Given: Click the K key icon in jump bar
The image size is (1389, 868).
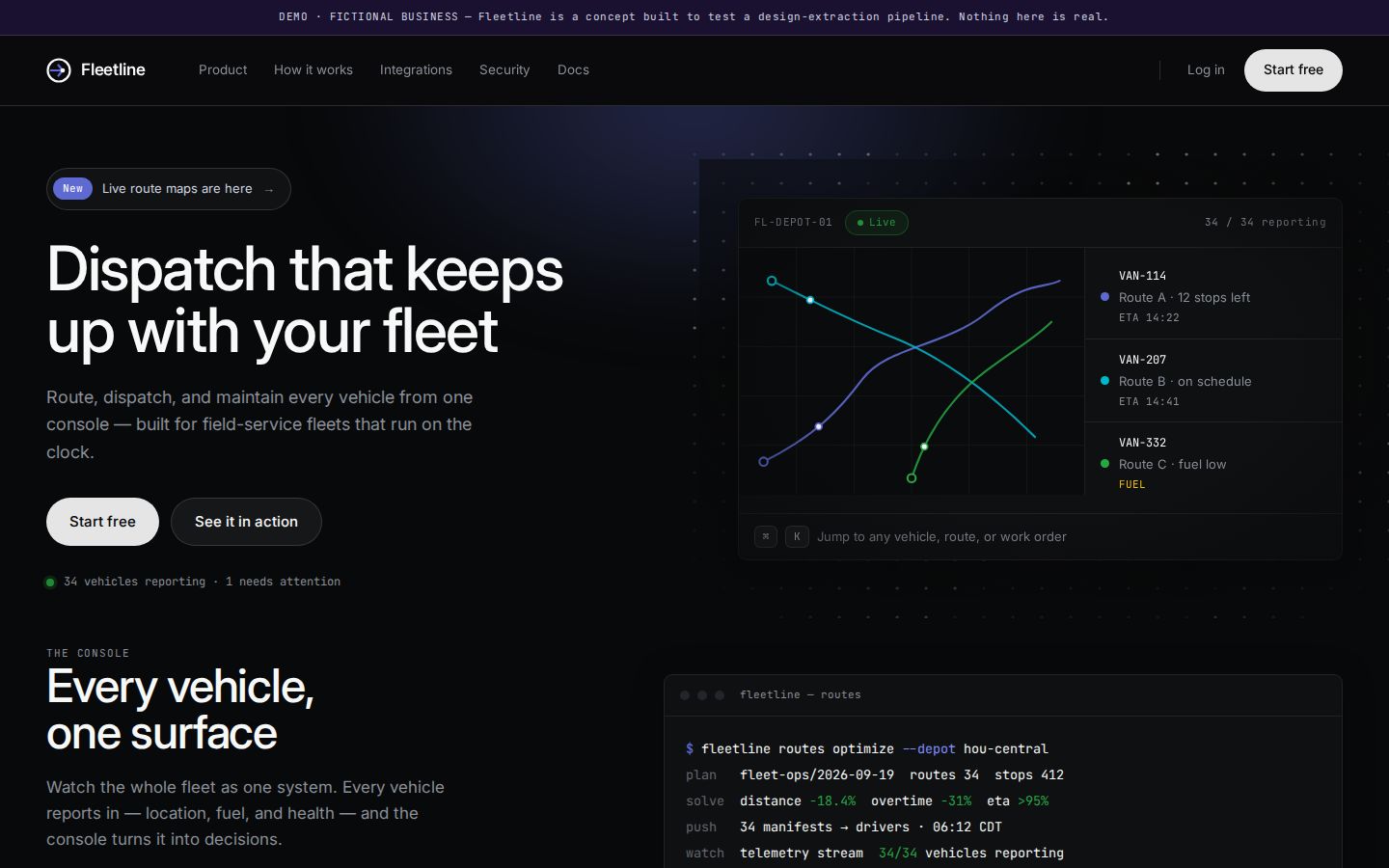Looking at the screenshot, I should click(797, 536).
